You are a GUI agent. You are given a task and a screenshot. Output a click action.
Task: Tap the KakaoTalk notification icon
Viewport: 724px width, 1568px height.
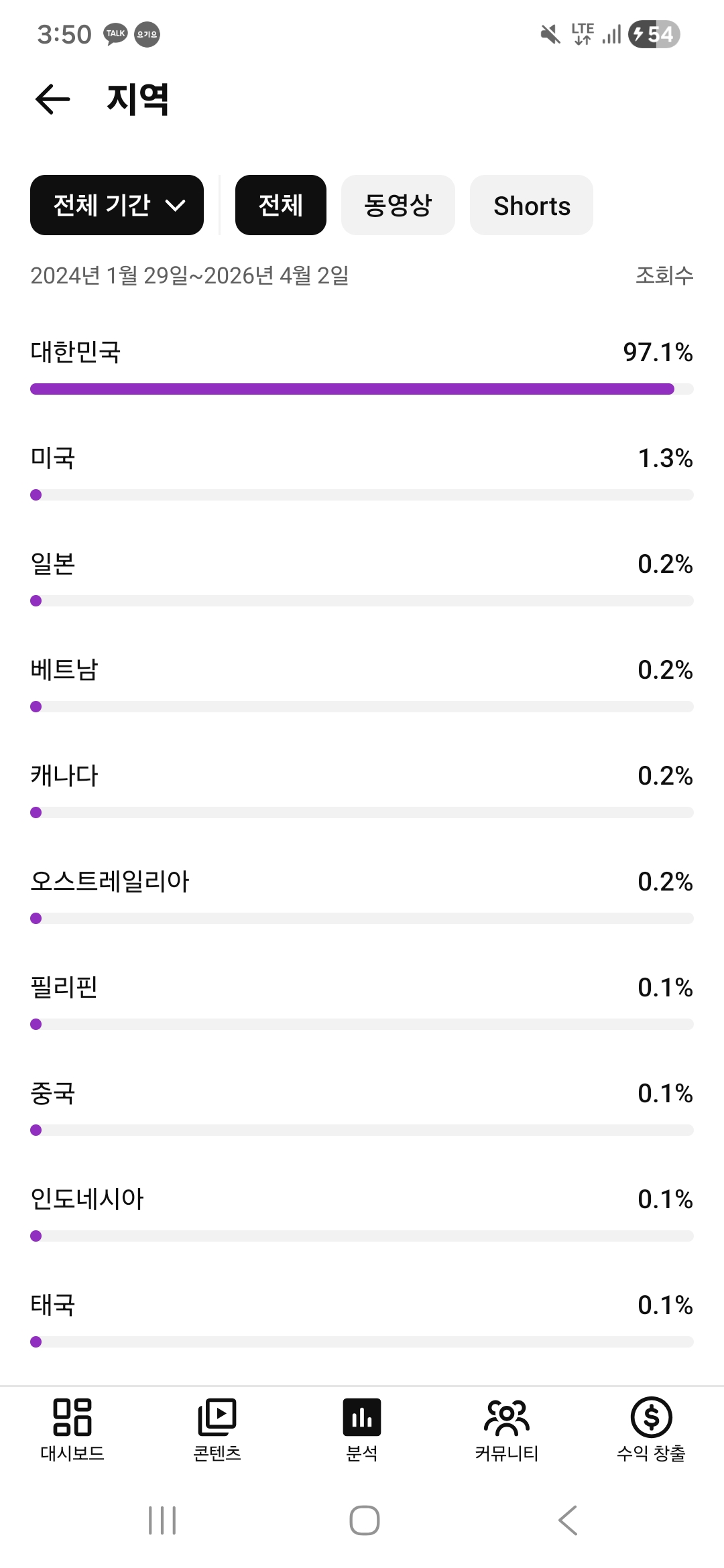(115, 34)
